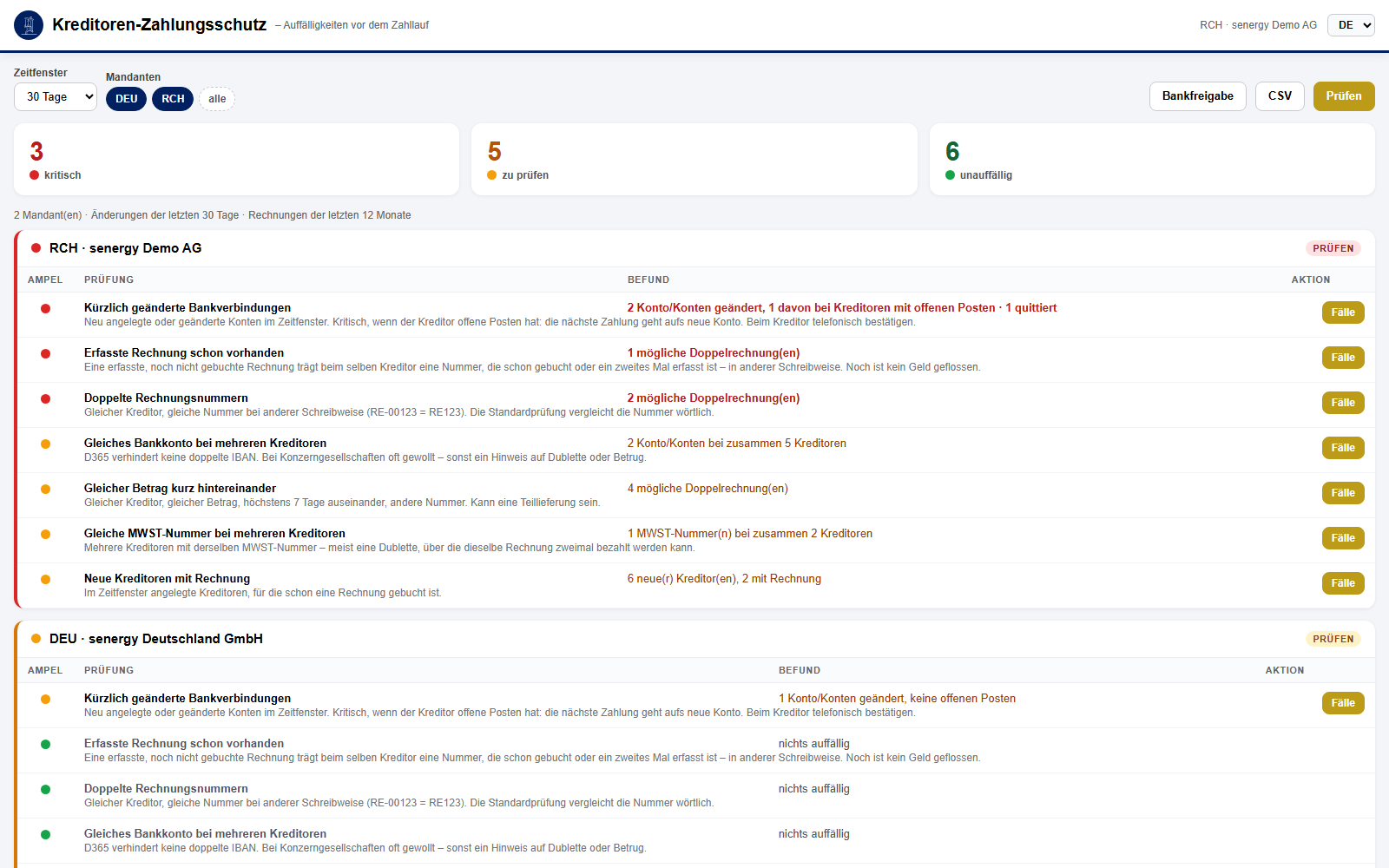Click red status dot of RCH Erfasste Rechnung row
1389x868 pixels.
45,353
